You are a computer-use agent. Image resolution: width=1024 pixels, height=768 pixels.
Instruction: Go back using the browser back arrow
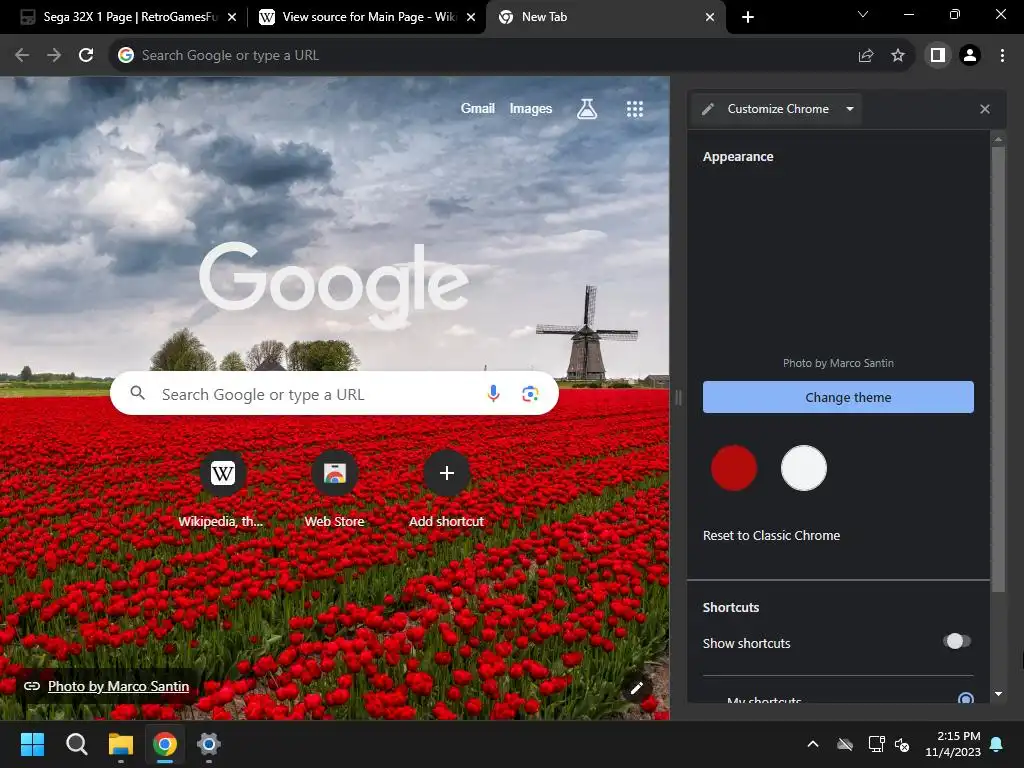[22, 56]
